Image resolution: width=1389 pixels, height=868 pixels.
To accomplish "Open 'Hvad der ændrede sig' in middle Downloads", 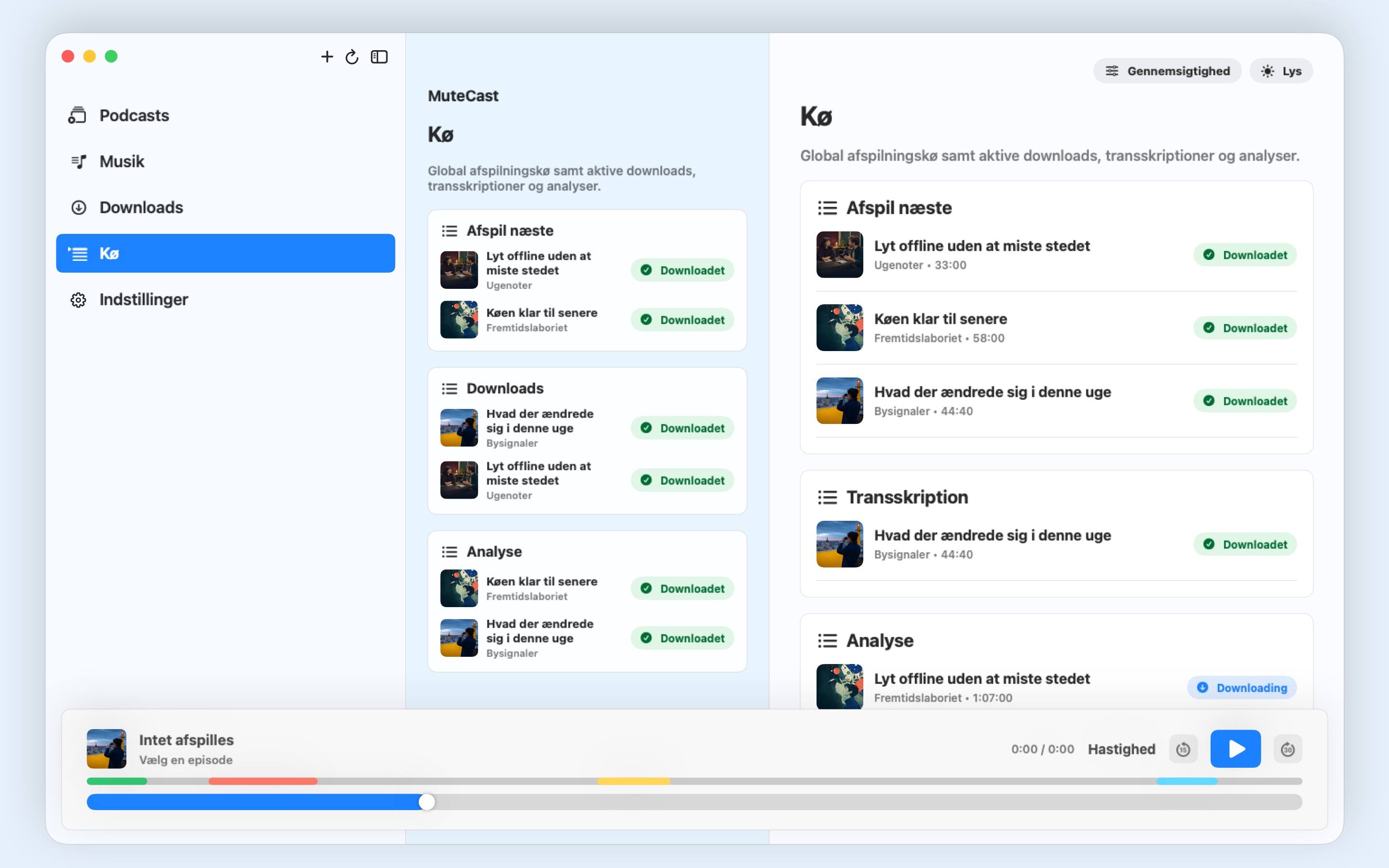I will [540, 421].
